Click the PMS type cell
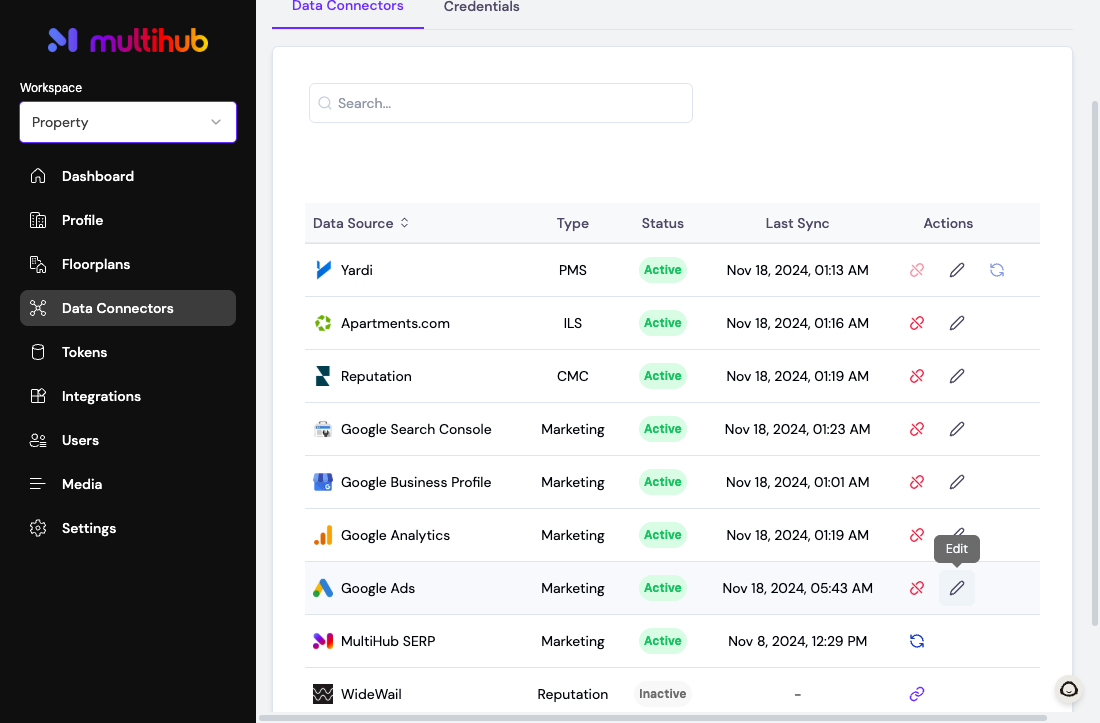 point(572,270)
